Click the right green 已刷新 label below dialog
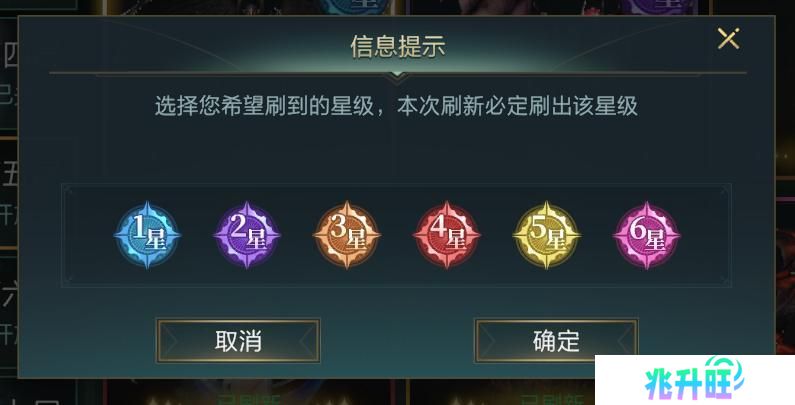The image size is (795, 405). (552, 399)
